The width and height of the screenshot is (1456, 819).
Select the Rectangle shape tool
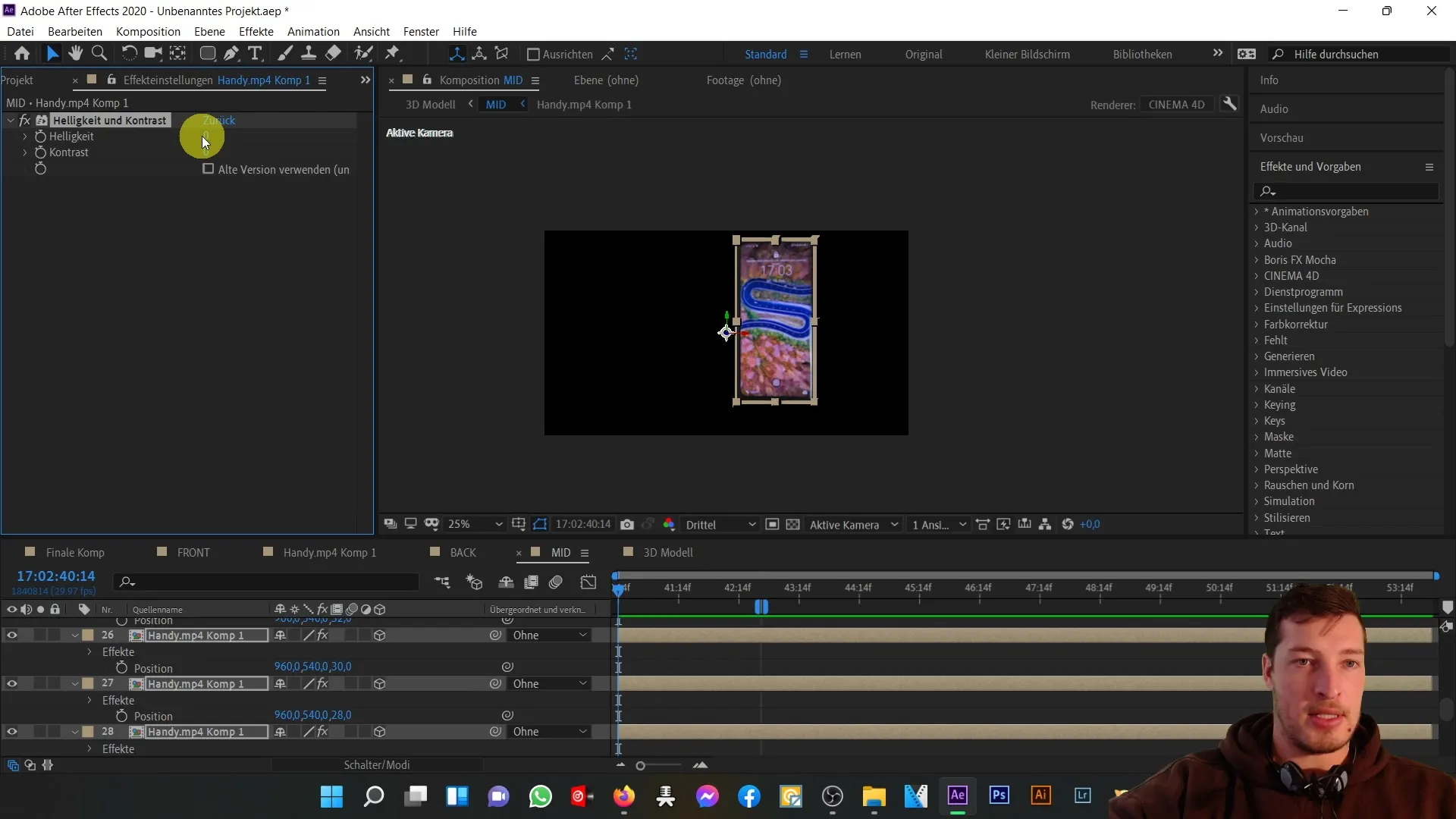(x=207, y=54)
